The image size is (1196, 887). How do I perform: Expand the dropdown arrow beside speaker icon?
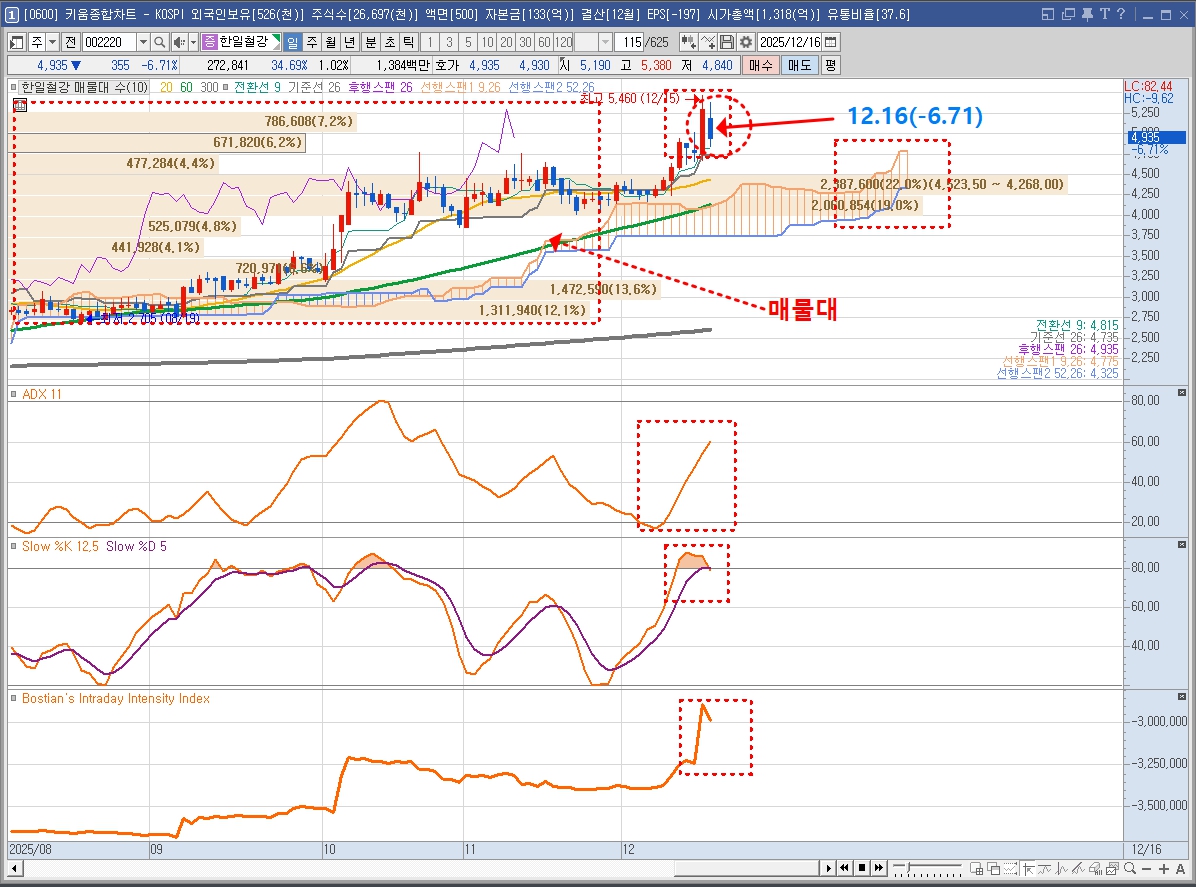tap(193, 43)
